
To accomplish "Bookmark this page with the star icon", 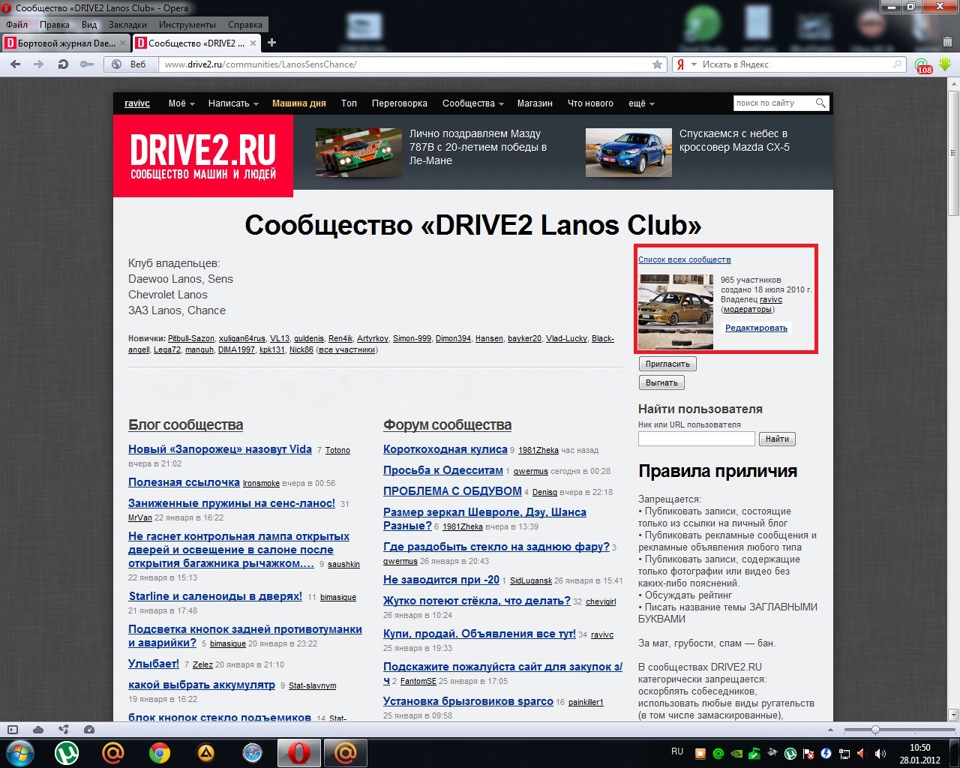I will (657, 64).
